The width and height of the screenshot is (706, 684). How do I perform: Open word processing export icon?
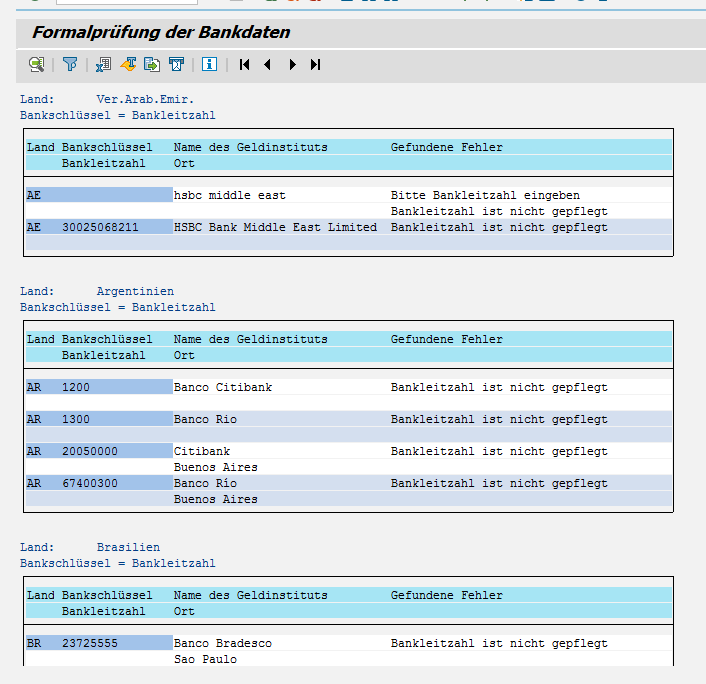click(128, 65)
